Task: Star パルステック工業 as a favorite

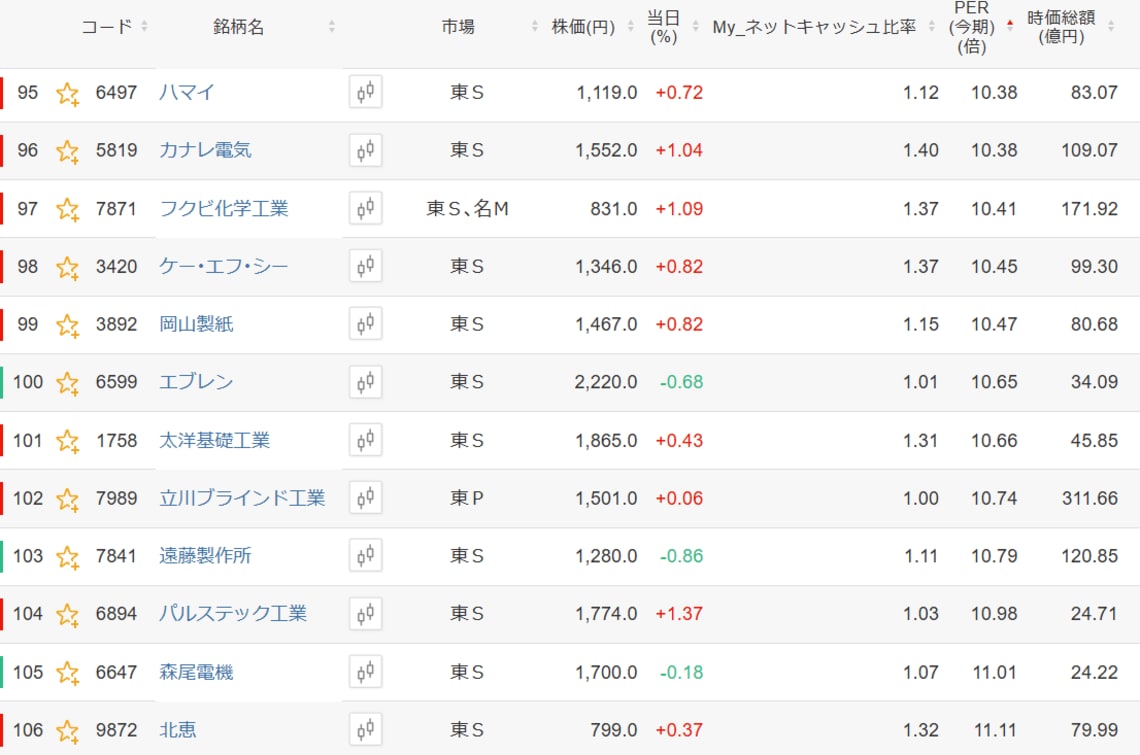Action: [67, 615]
